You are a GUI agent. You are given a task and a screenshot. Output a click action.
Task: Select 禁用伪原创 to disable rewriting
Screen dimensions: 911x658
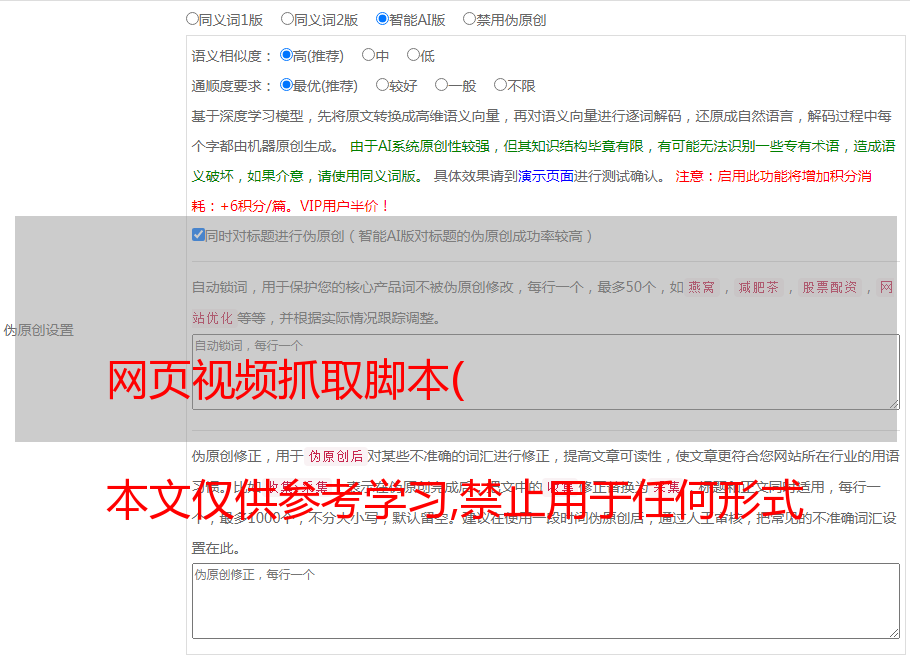pyautogui.click(x=470, y=18)
